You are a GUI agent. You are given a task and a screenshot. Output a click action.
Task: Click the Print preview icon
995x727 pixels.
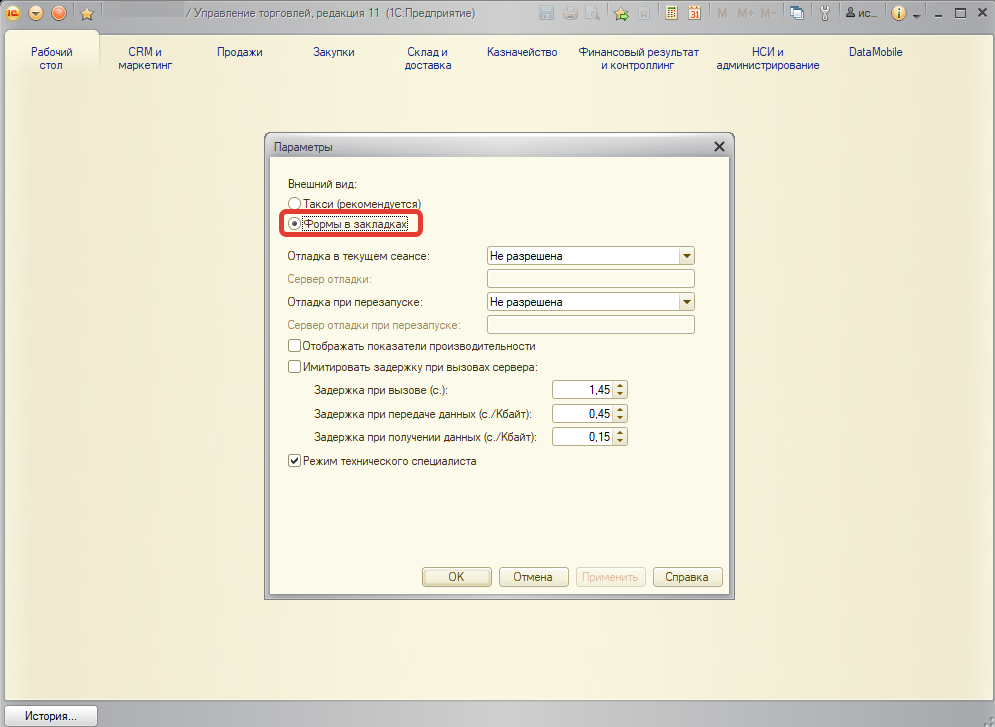point(592,13)
